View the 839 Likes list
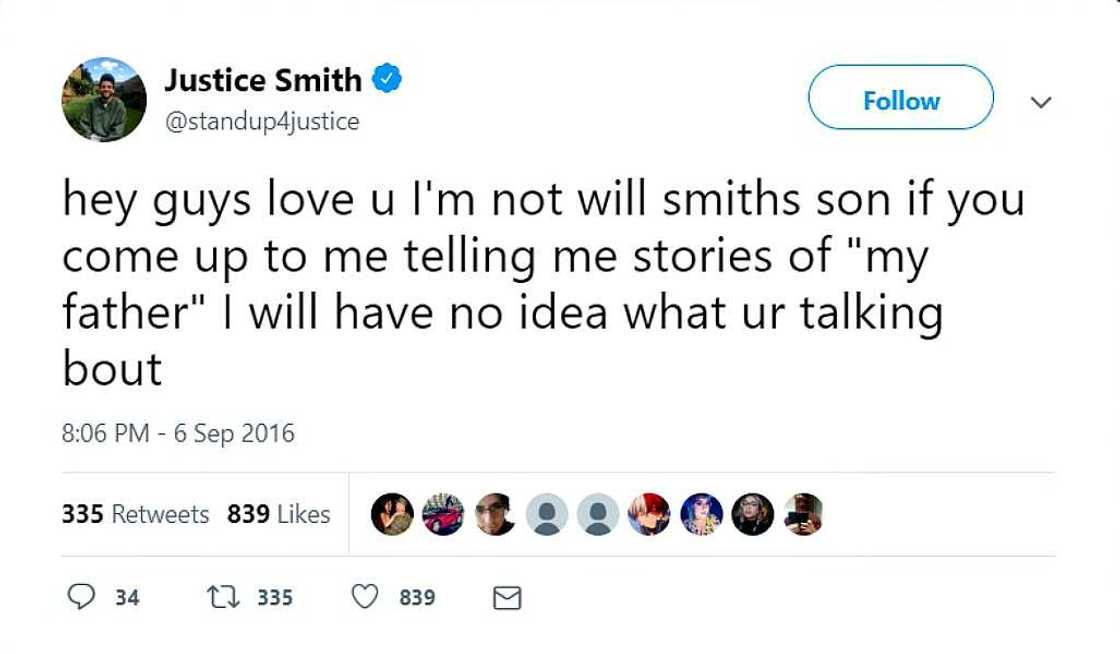The image size is (1120, 654). tap(278, 514)
